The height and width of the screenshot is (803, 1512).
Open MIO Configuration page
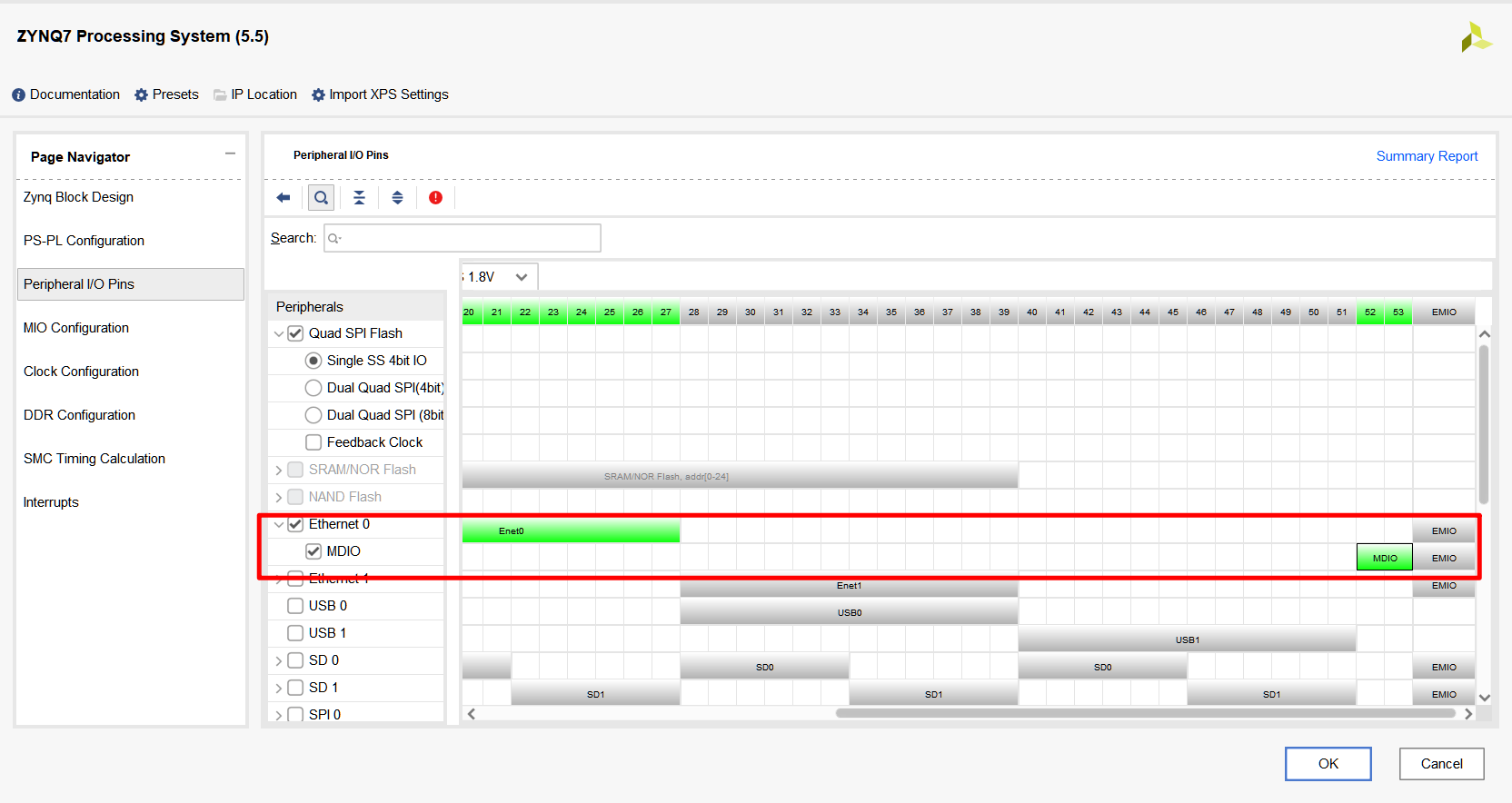76,328
